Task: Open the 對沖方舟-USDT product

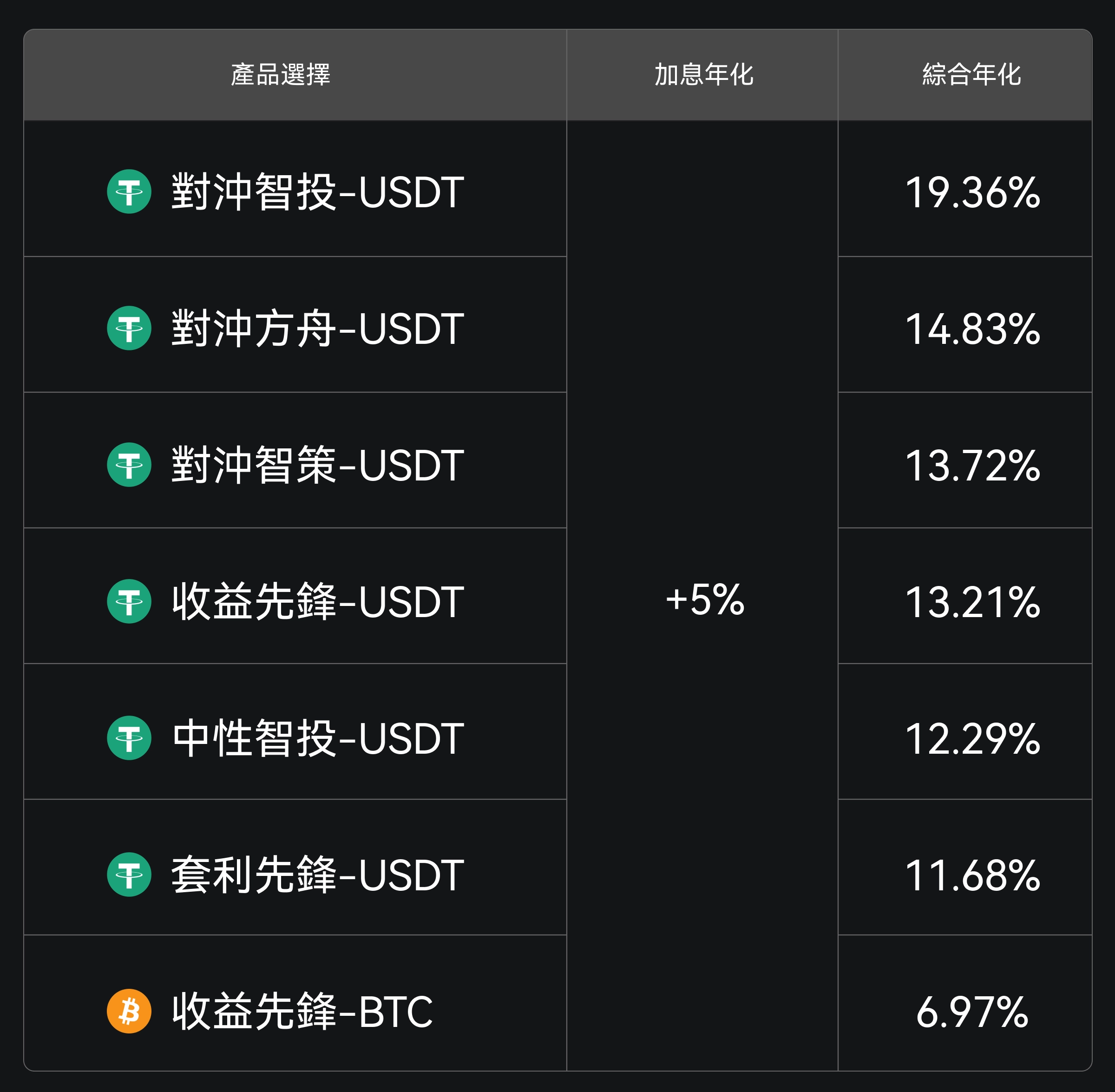Action: click(318, 328)
